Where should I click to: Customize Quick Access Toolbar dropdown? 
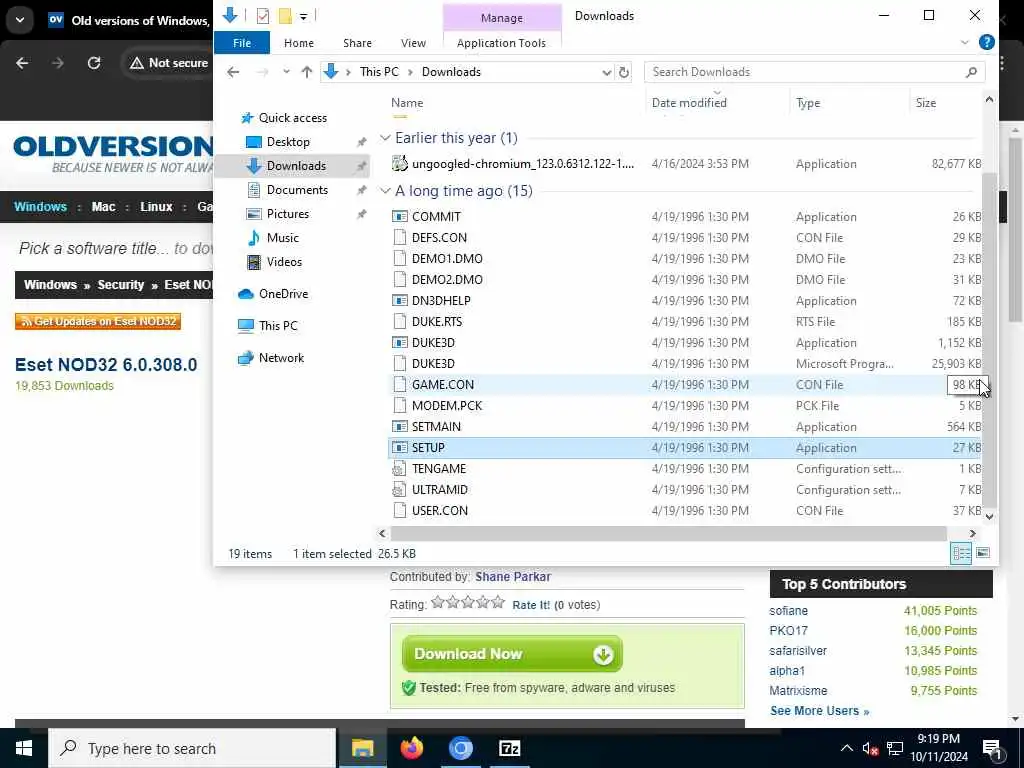point(304,16)
